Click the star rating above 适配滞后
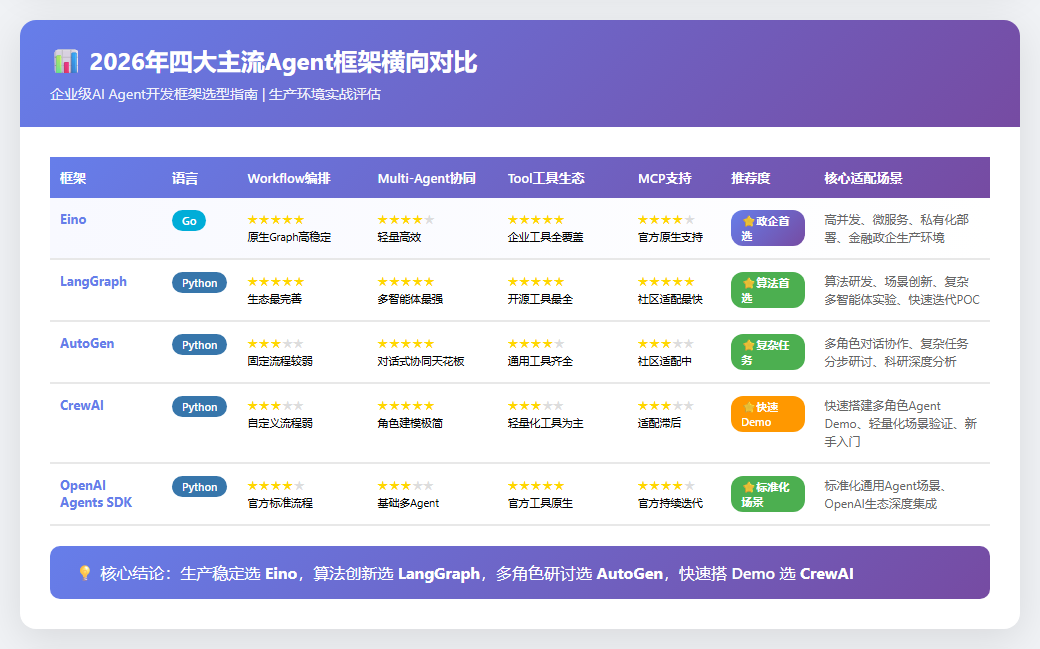 coord(667,405)
